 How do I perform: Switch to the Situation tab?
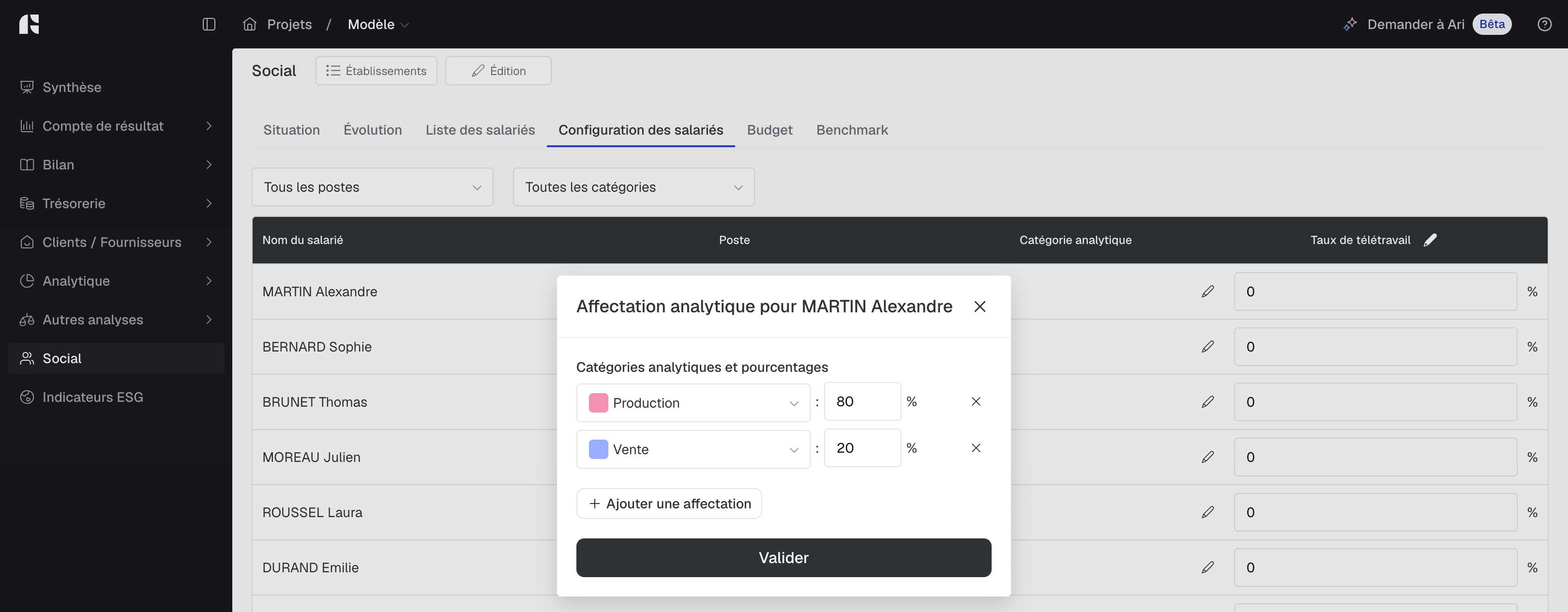(x=291, y=130)
